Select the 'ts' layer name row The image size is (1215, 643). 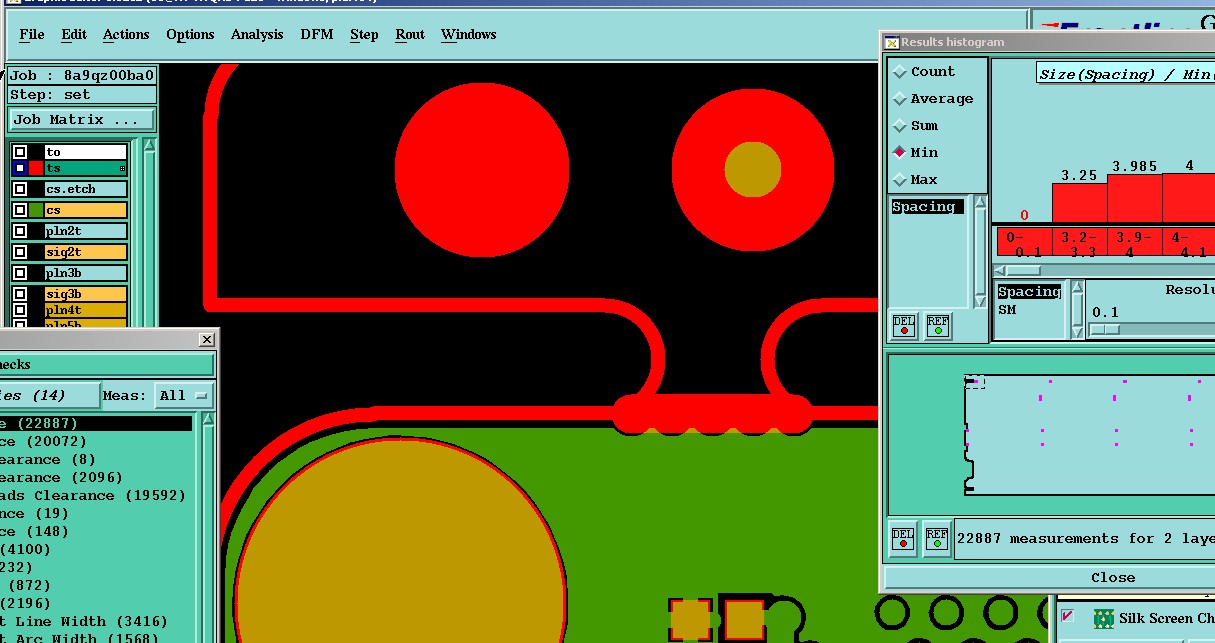(86, 168)
